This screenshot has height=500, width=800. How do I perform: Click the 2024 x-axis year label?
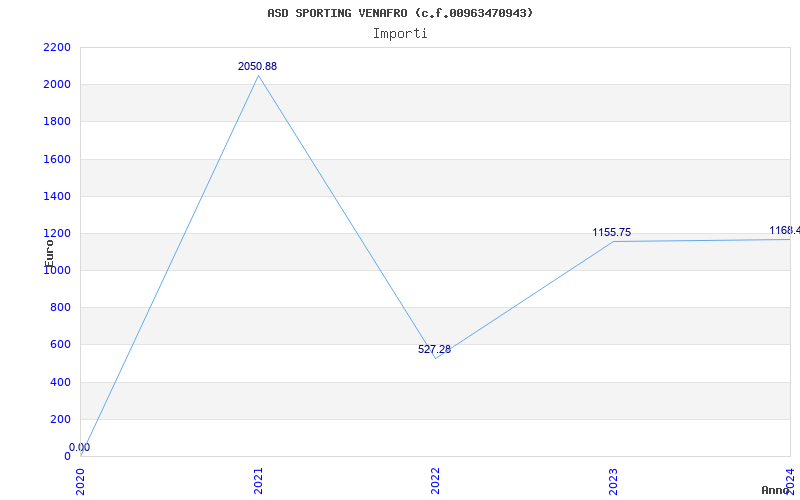[790, 481]
